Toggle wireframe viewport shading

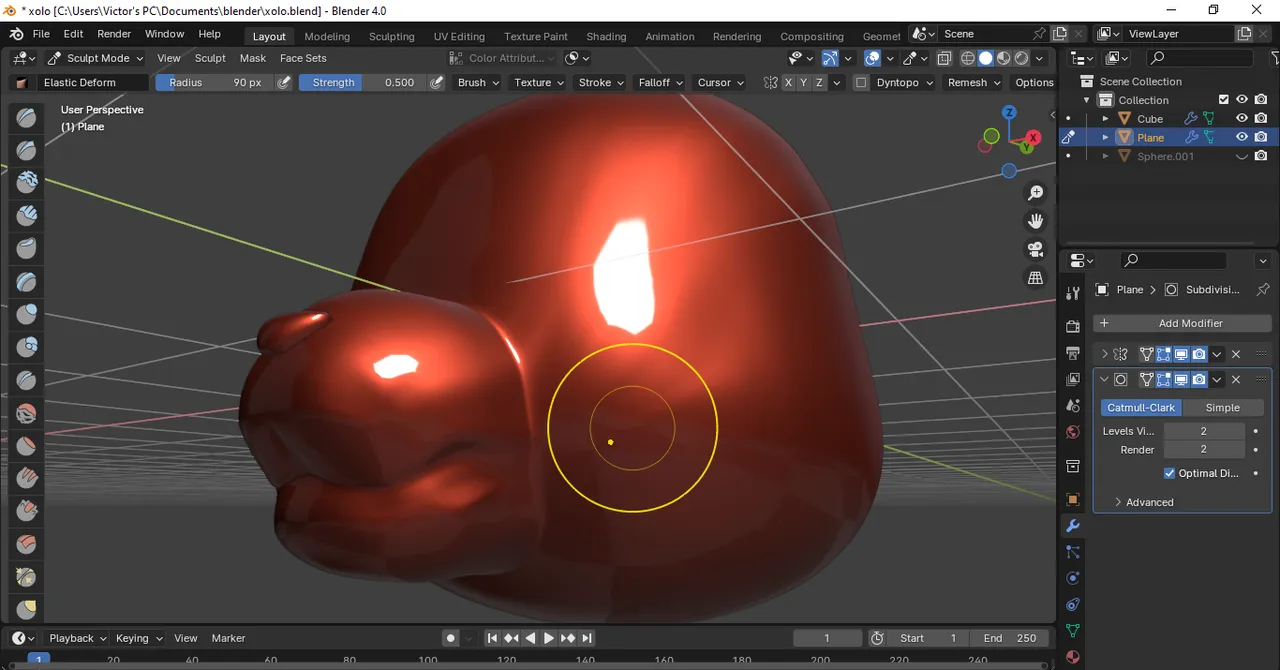coord(968,58)
